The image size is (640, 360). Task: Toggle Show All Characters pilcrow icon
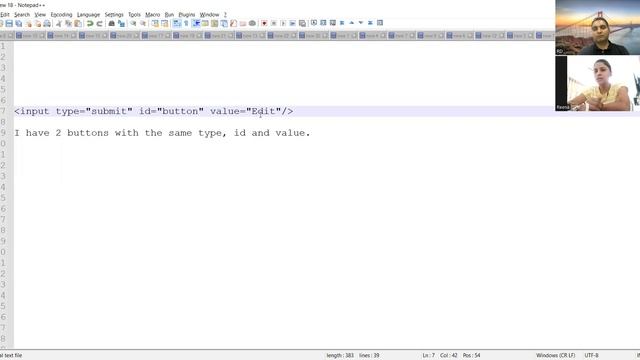point(186,23)
